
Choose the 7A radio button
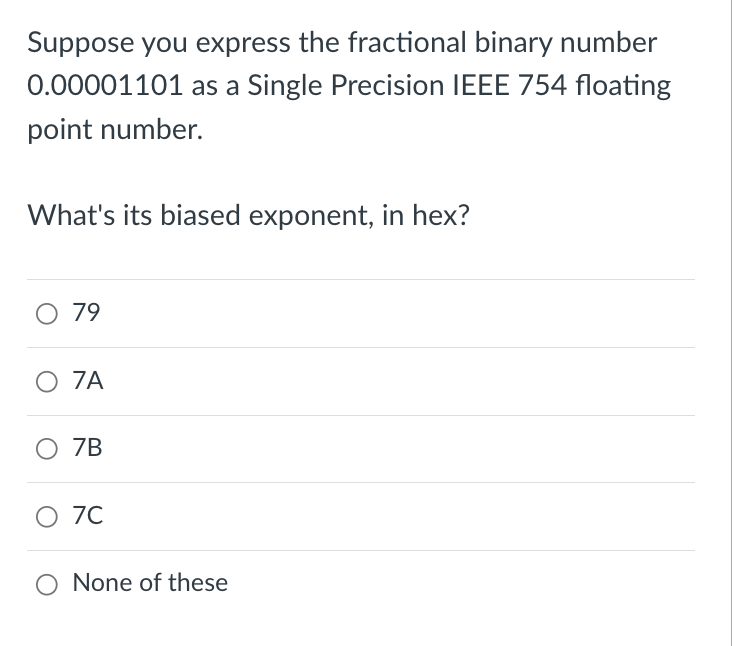[47, 382]
